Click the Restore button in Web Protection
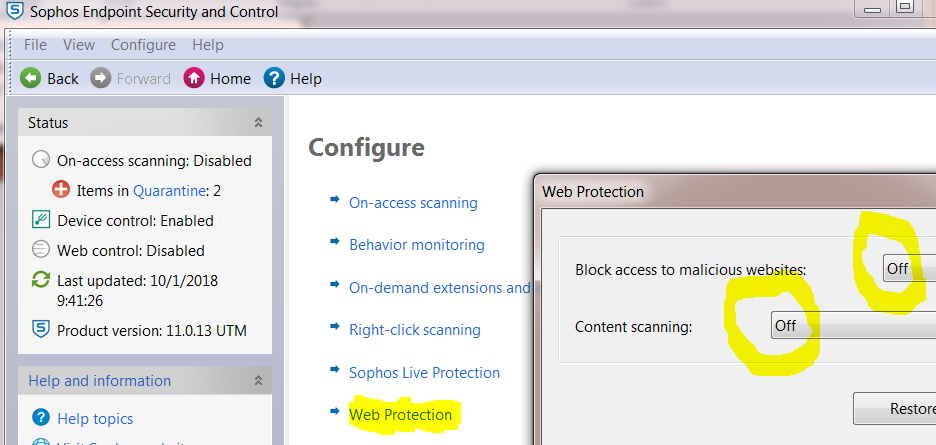This screenshot has width=936, height=445. click(x=894, y=409)
